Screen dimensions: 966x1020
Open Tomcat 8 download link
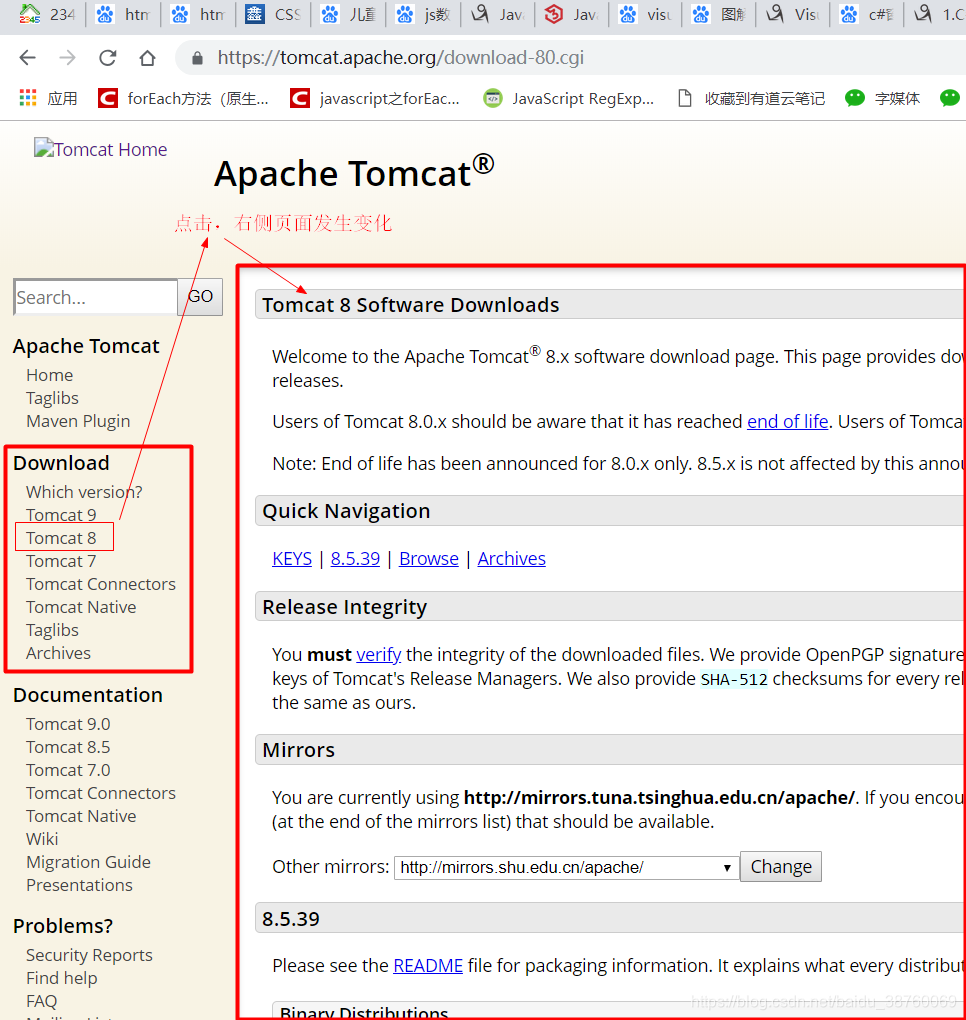coord(61,538)
